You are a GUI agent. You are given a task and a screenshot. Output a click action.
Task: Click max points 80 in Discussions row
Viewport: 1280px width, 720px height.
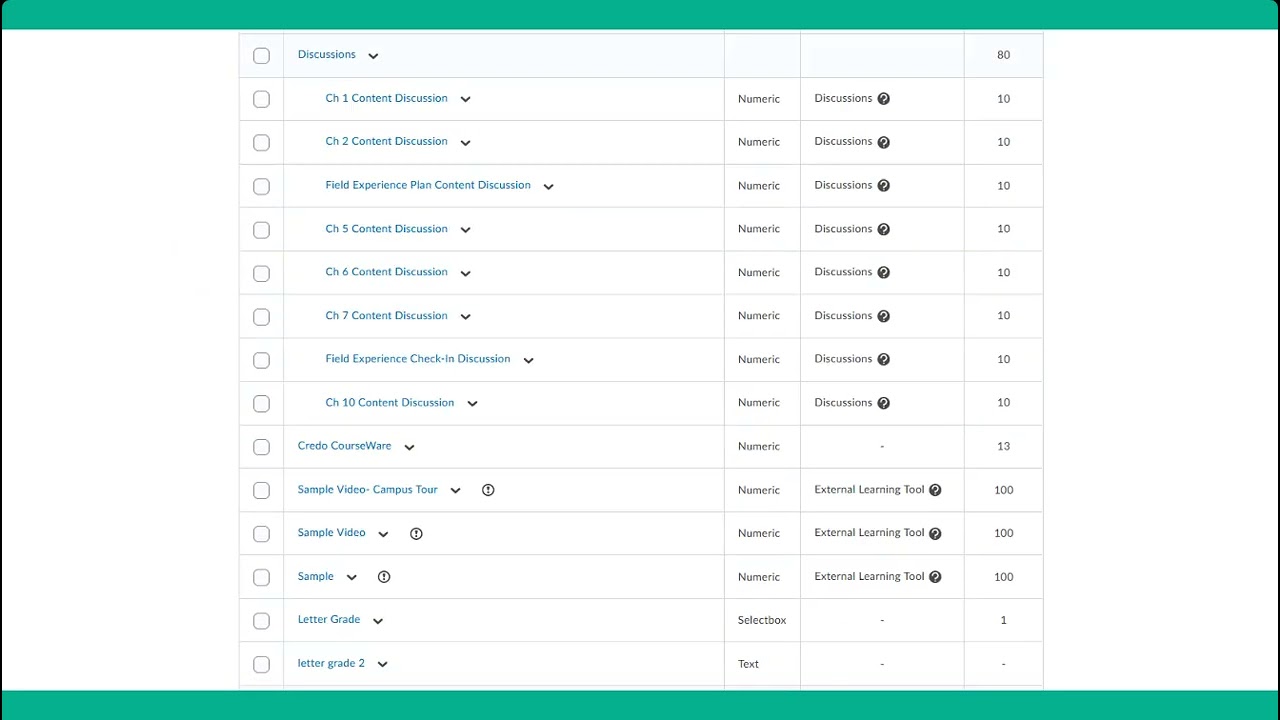coord(1003,56)
